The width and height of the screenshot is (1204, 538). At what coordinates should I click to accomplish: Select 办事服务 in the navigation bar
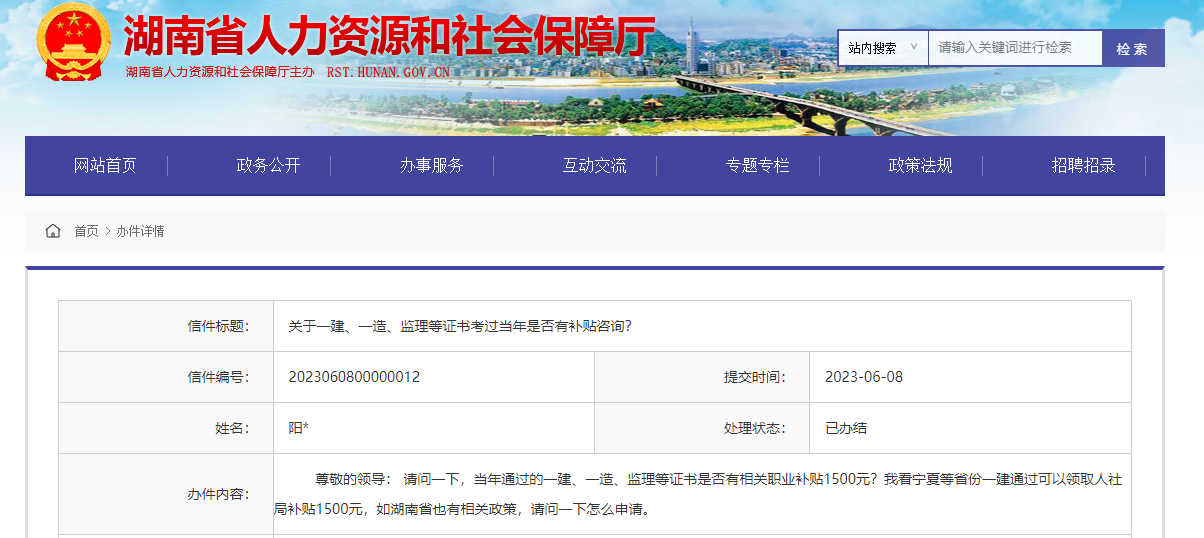pos(431,166)
